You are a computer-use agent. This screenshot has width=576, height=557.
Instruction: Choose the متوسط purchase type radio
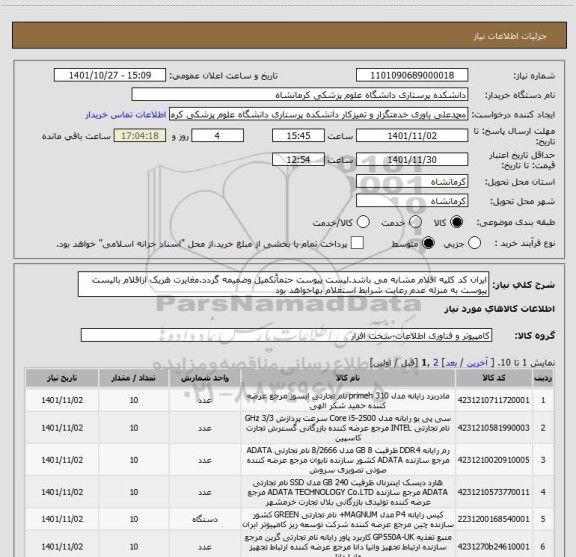tap(428, 243)
